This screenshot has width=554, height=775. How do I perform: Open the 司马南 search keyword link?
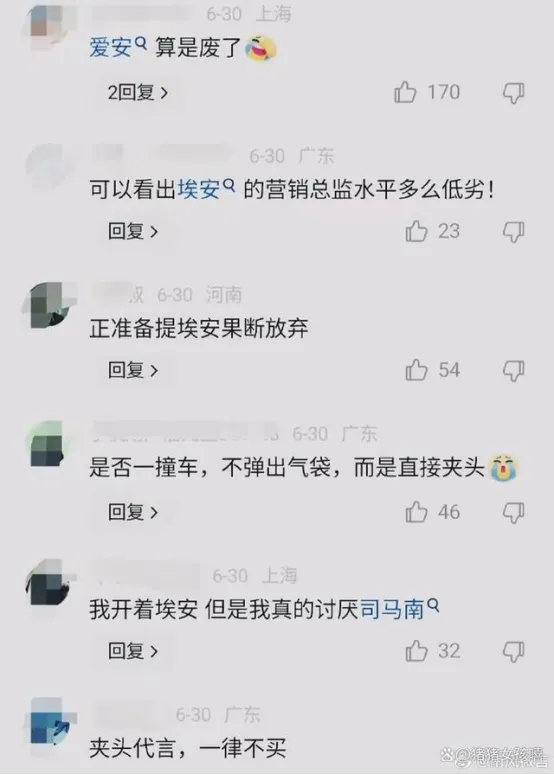(399, 609)
